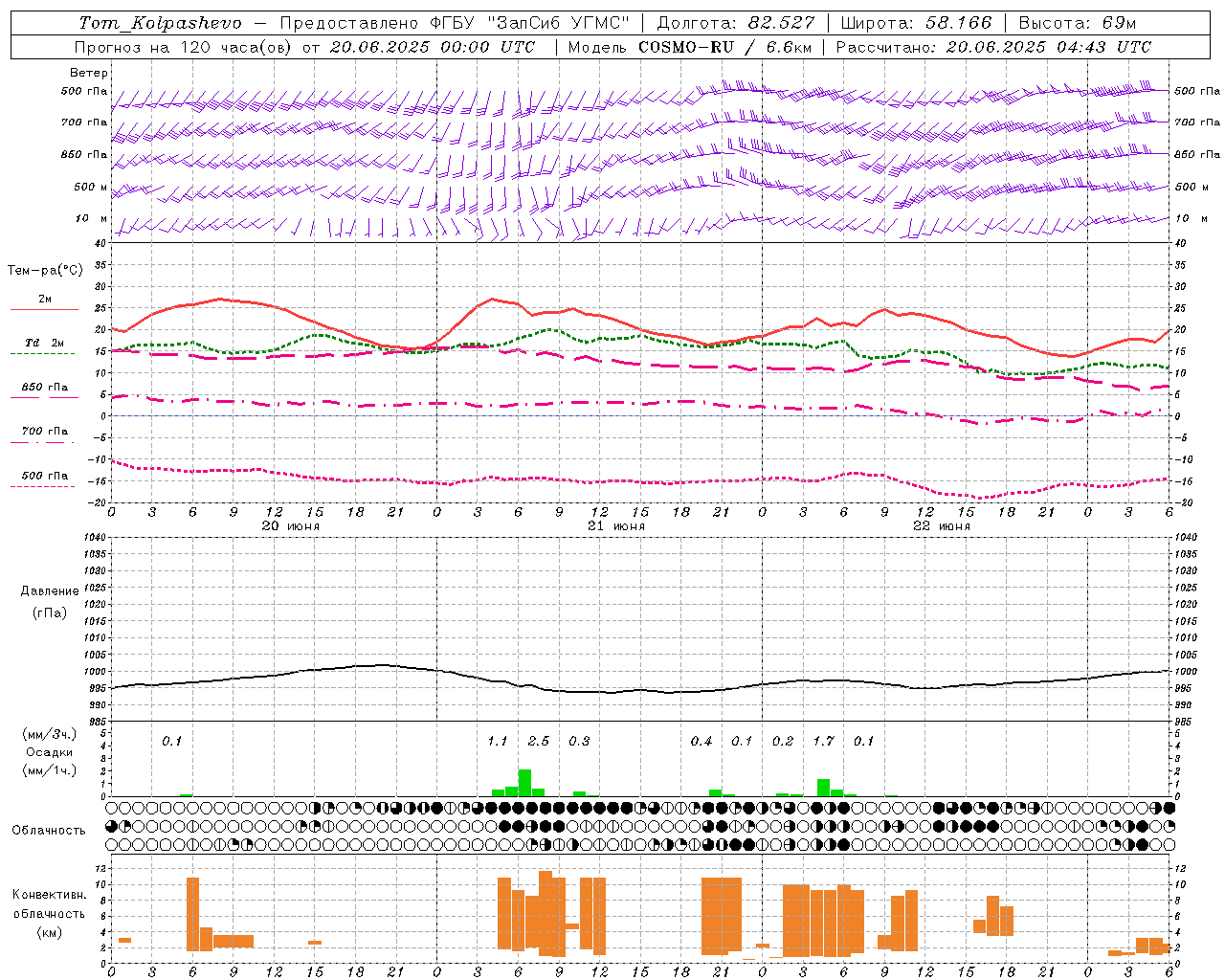Click the elevation text Высота: 69м

[1078, 23]
